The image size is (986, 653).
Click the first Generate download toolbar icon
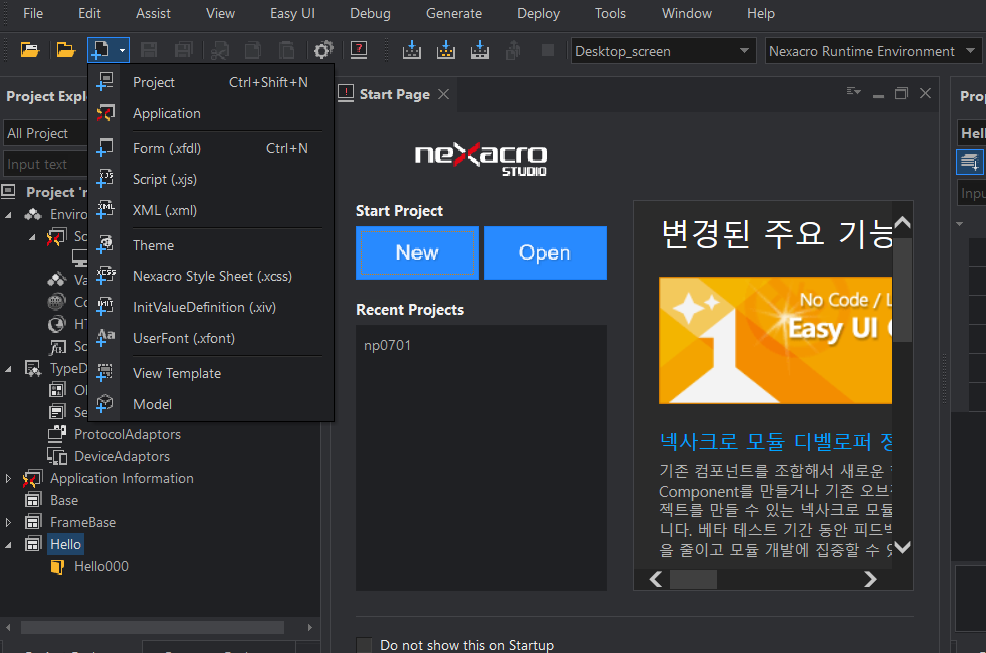coord(412,50)
